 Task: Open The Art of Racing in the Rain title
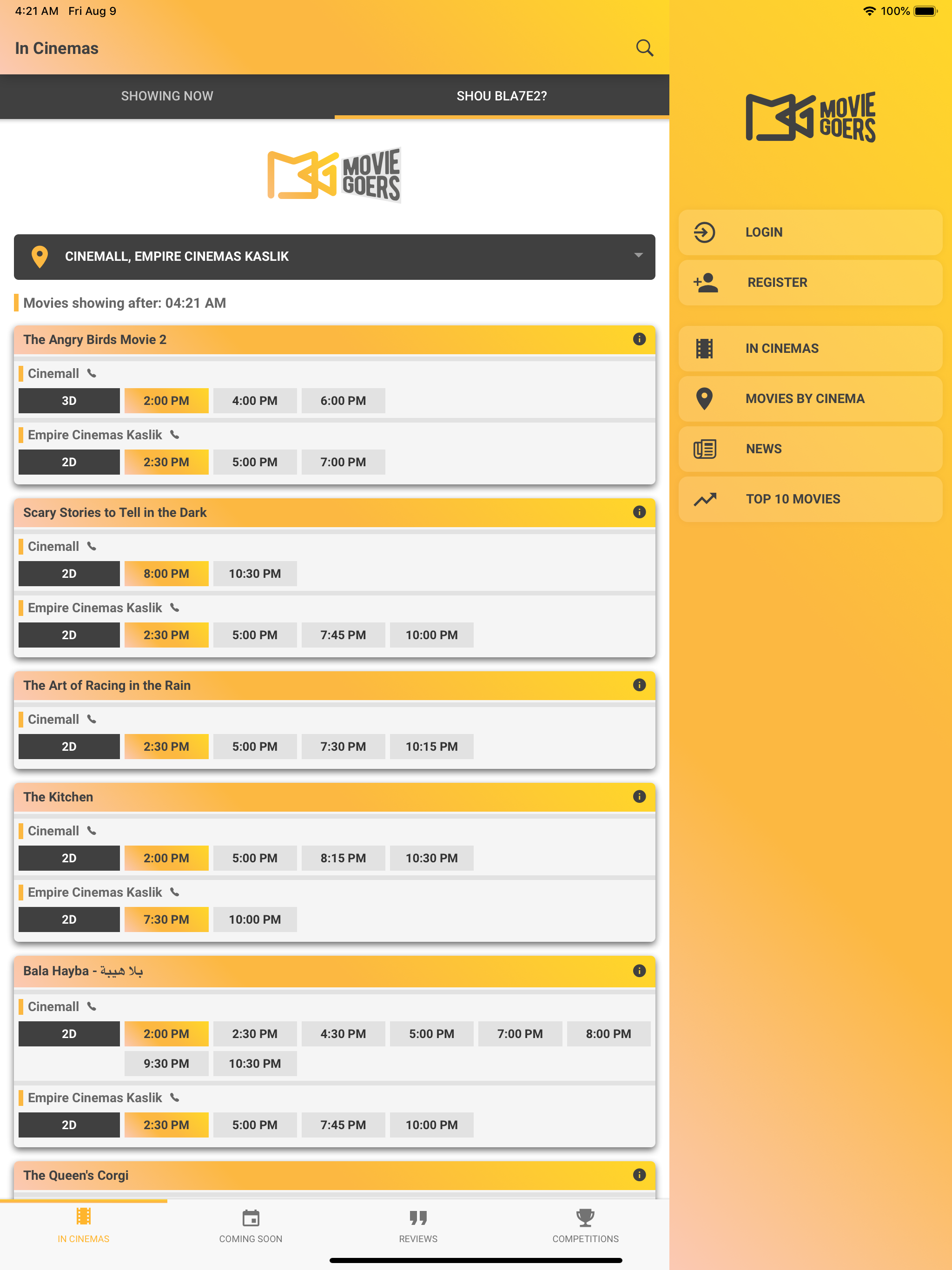point(107,685)
